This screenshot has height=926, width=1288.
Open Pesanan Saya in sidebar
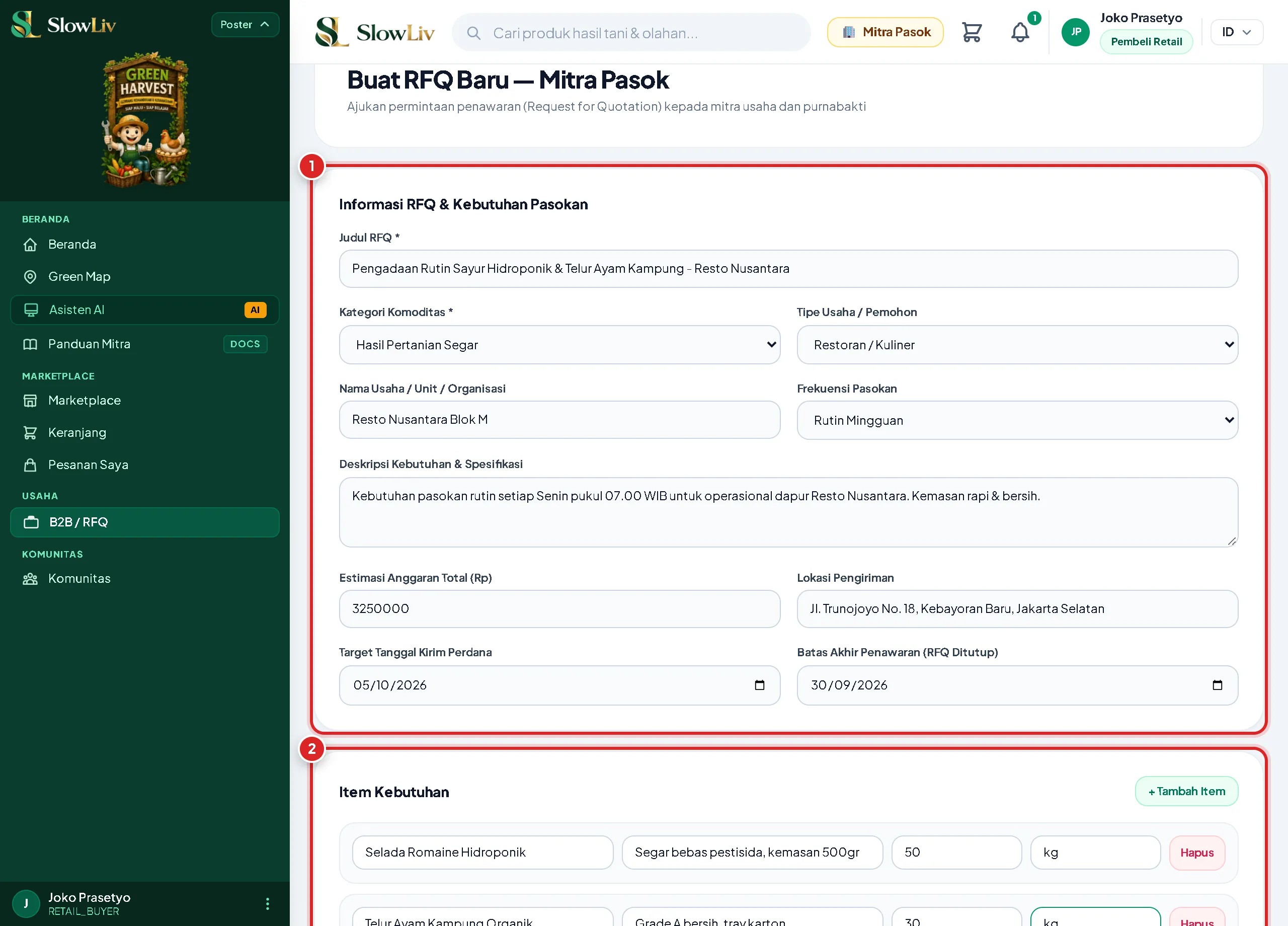[x=144, y=465]
